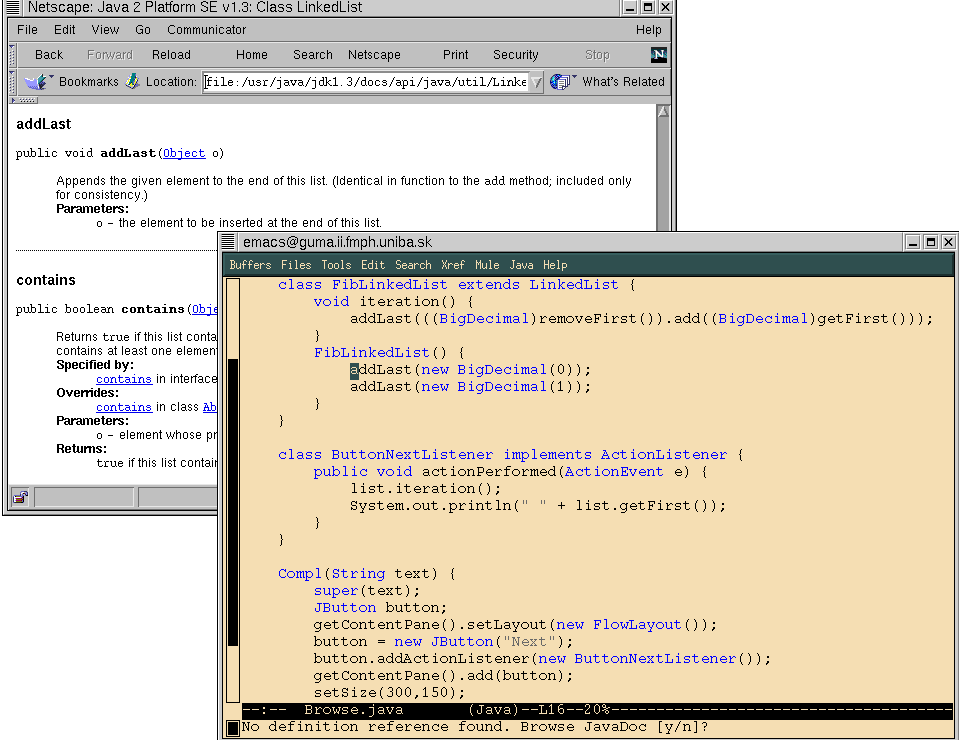Click the Netscape N logo throbber
Screen dimensions: 960x740
click(x=658, y=55)
